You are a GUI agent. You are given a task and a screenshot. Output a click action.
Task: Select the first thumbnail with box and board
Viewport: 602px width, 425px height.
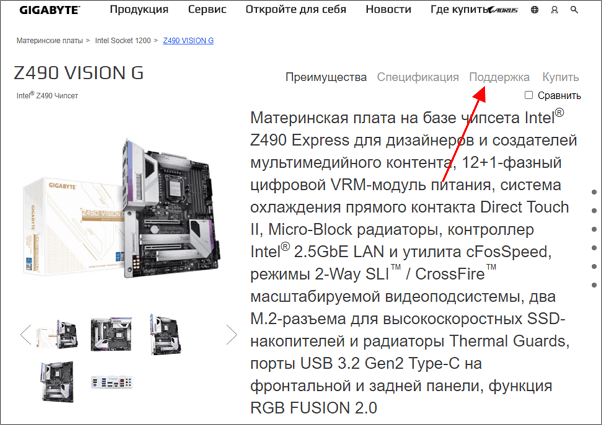tap(57, 334)
